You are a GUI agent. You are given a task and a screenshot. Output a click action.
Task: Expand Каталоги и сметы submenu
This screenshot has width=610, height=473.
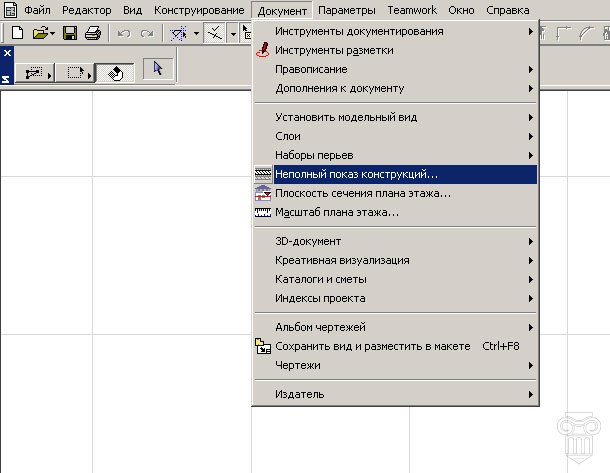[x=395, y=280]
